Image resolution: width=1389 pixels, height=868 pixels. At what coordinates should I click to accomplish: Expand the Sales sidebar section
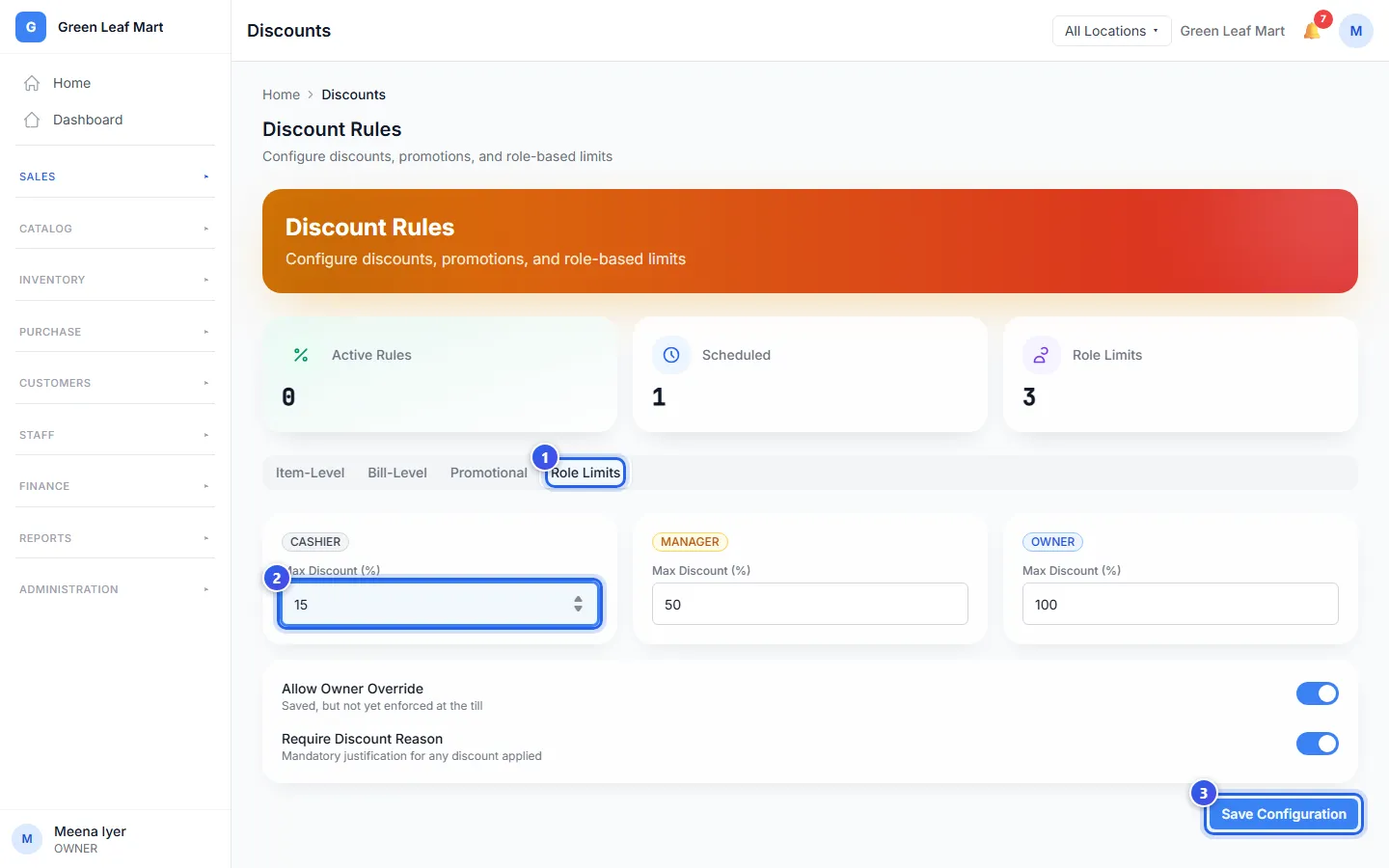(x=115, y=176)
